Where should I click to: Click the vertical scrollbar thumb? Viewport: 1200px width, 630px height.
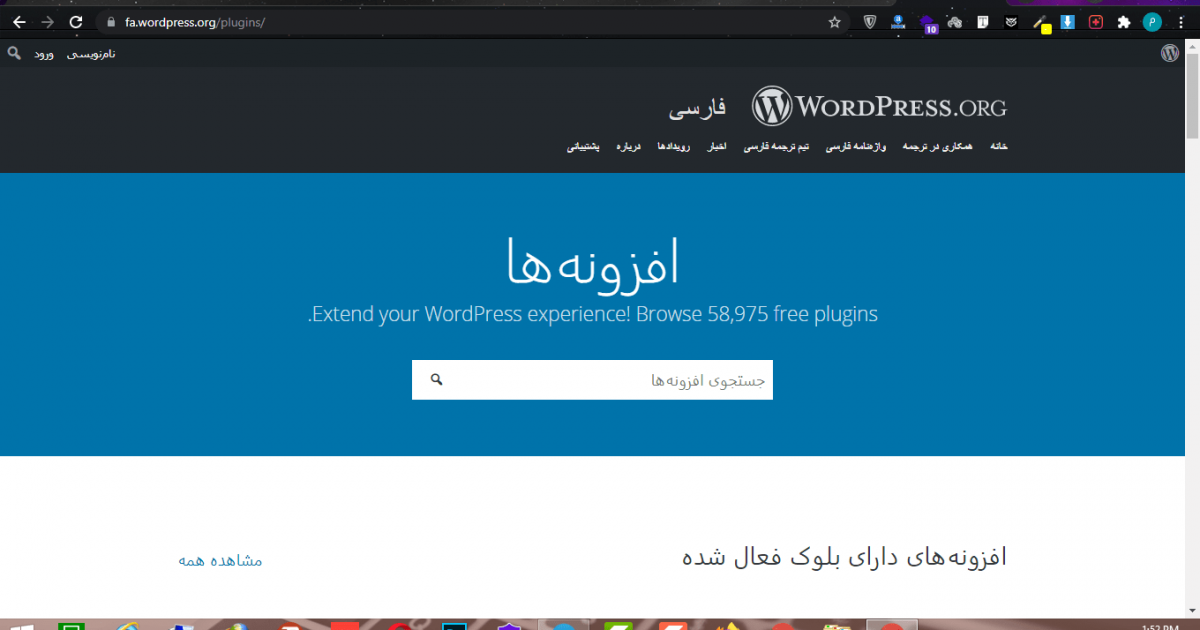(x=1191, y=97)
